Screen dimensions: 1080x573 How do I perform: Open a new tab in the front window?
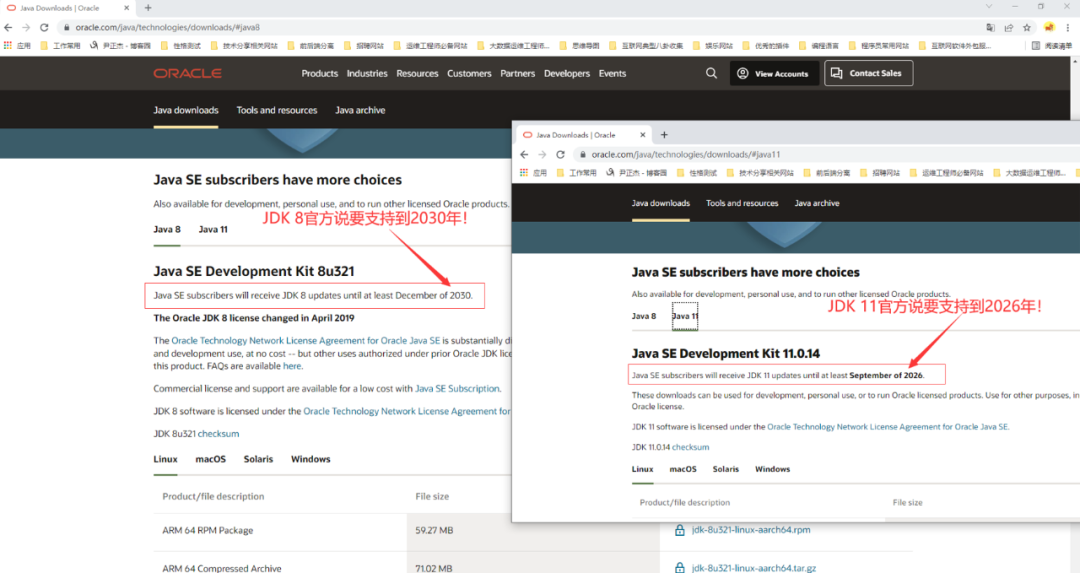point(664,135)
